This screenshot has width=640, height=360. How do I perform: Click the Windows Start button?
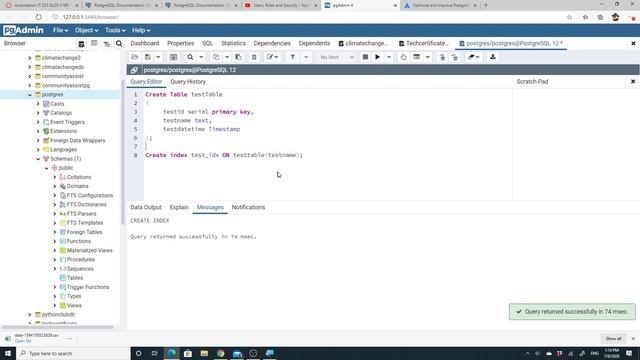(7, 353)
